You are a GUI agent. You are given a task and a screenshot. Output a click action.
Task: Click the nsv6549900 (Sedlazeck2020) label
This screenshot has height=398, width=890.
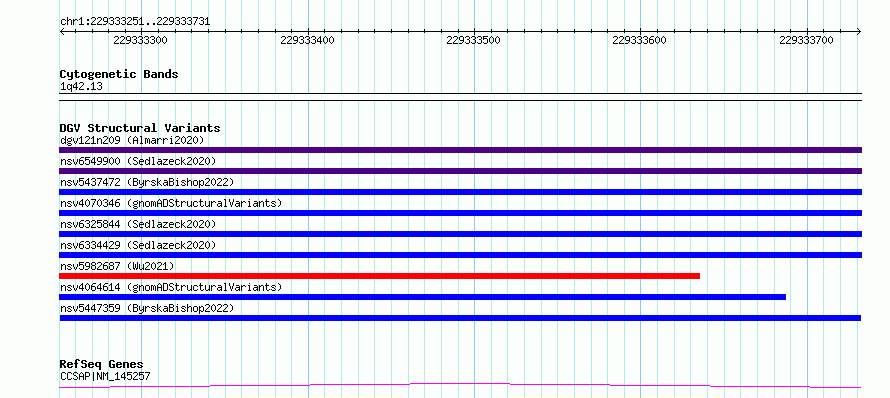(x=138, y=161)
